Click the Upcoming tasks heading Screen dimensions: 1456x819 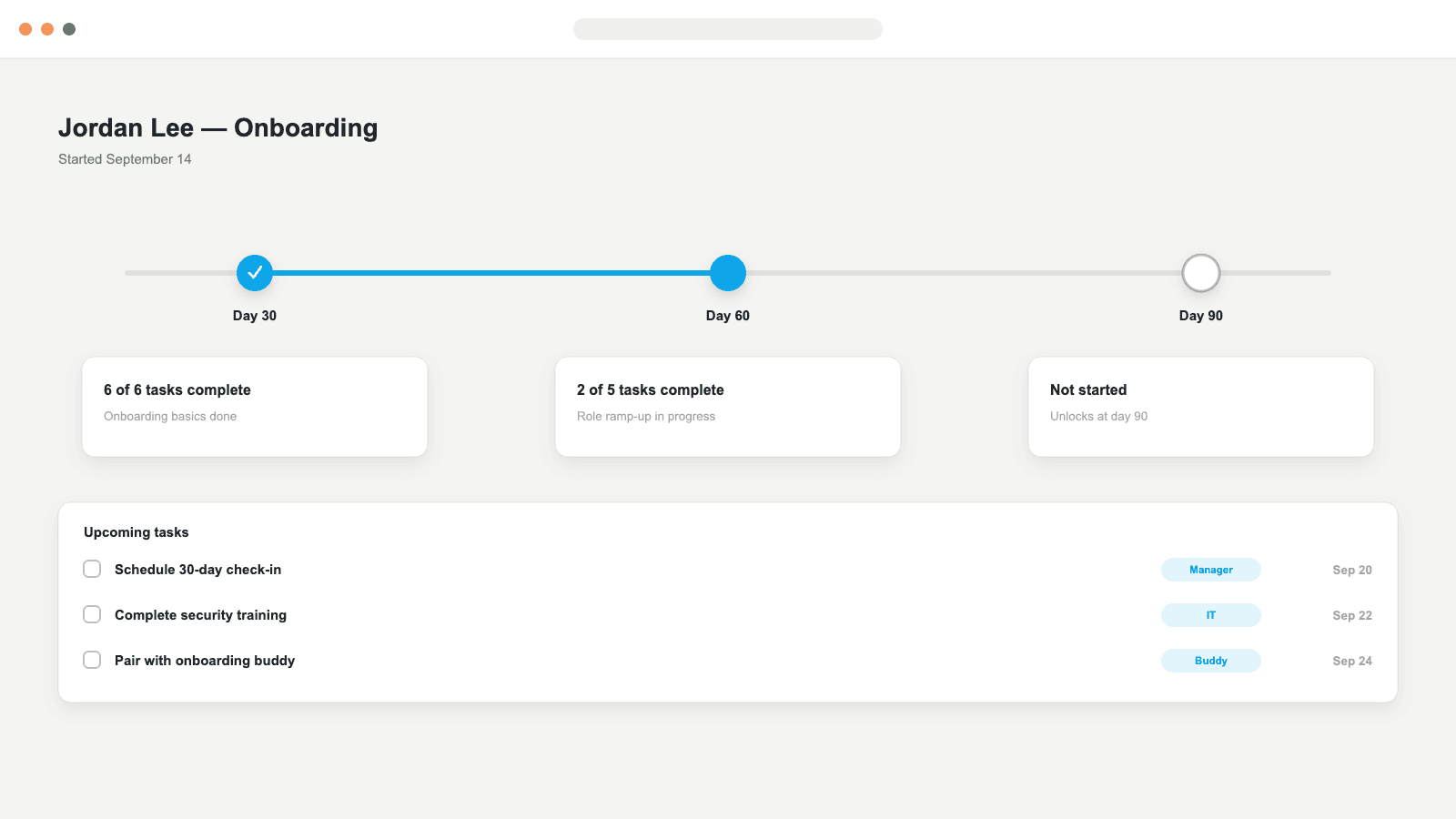136,532
